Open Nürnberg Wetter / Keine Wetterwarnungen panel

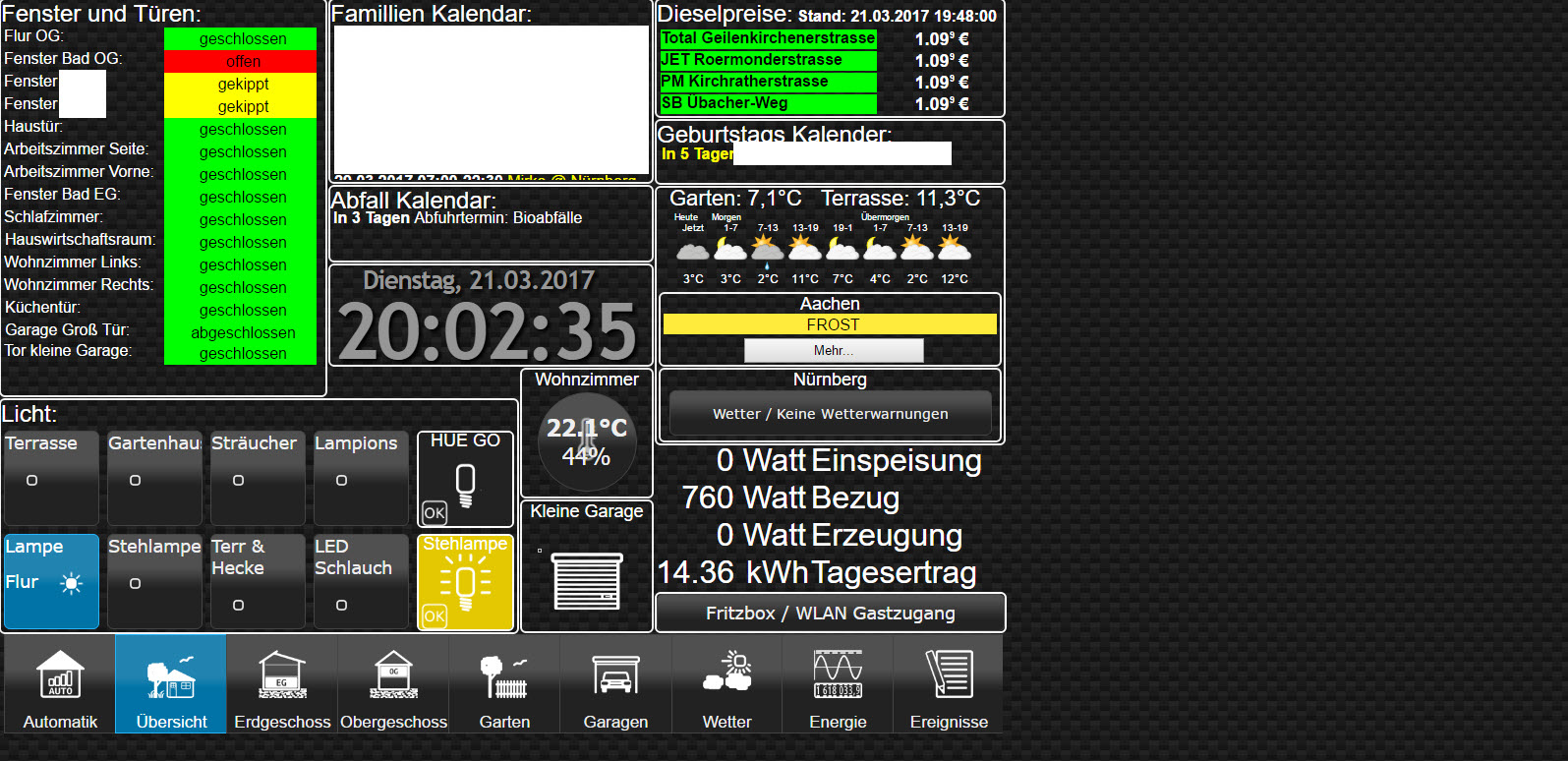pyautogui.click(x=830, y=414)
